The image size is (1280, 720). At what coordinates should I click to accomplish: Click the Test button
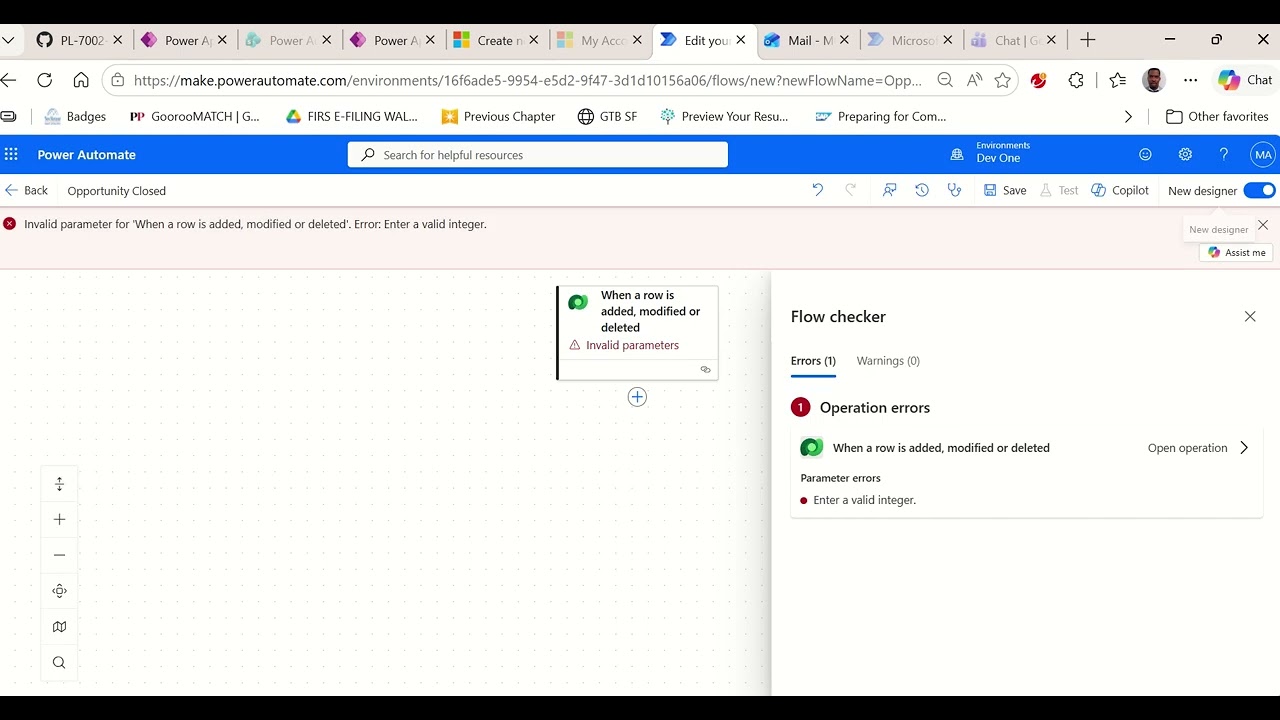(x=1059, y=190)
